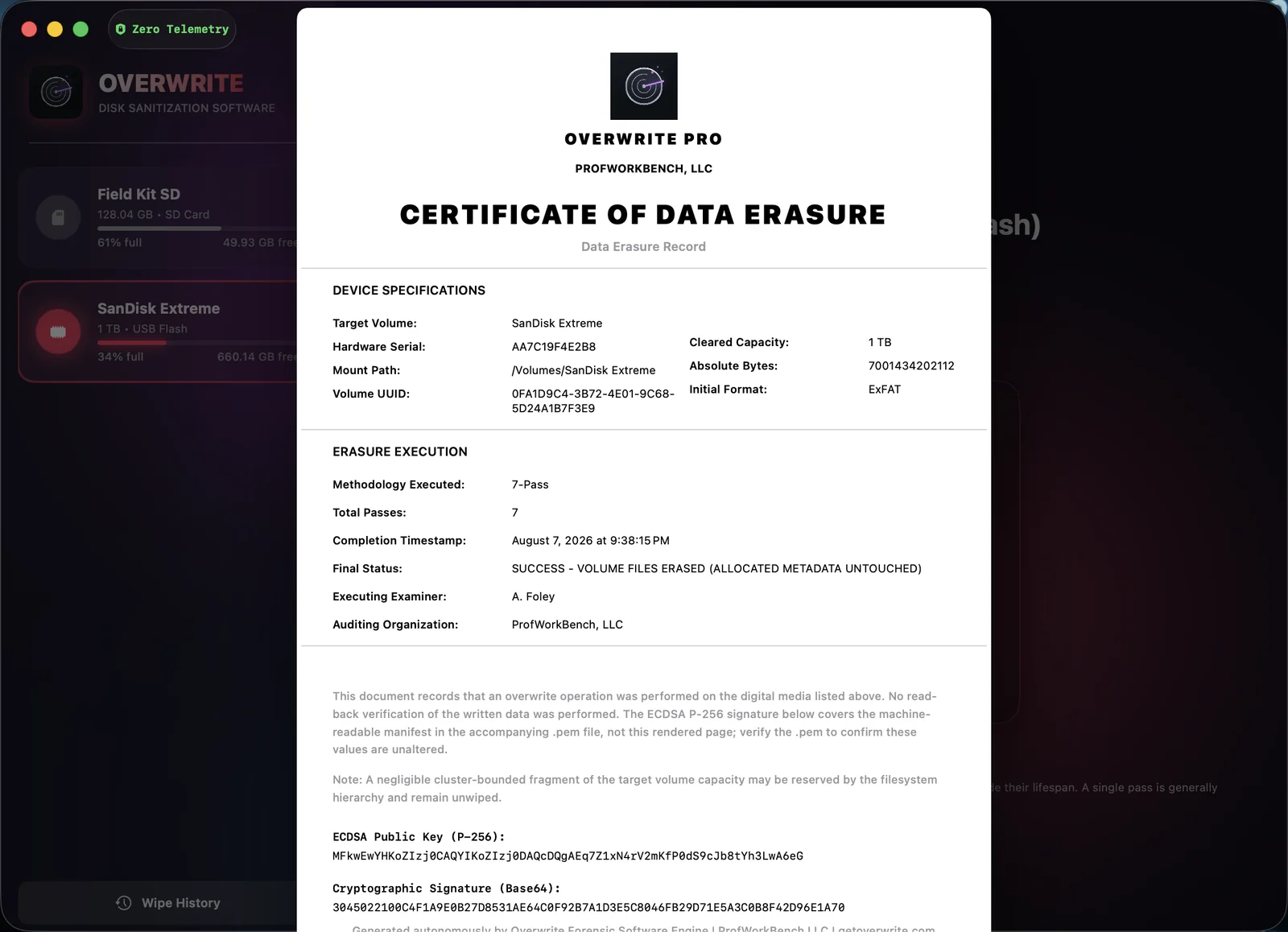The image size is (1288, 932).
Task: Click 61% full label on Field Kit SD
Action: pyautogui.click(x=120, y=242)
